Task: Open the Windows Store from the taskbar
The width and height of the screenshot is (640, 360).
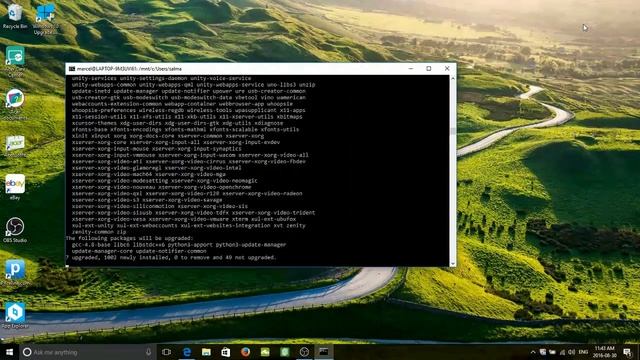Action: (x=226, y=352)
